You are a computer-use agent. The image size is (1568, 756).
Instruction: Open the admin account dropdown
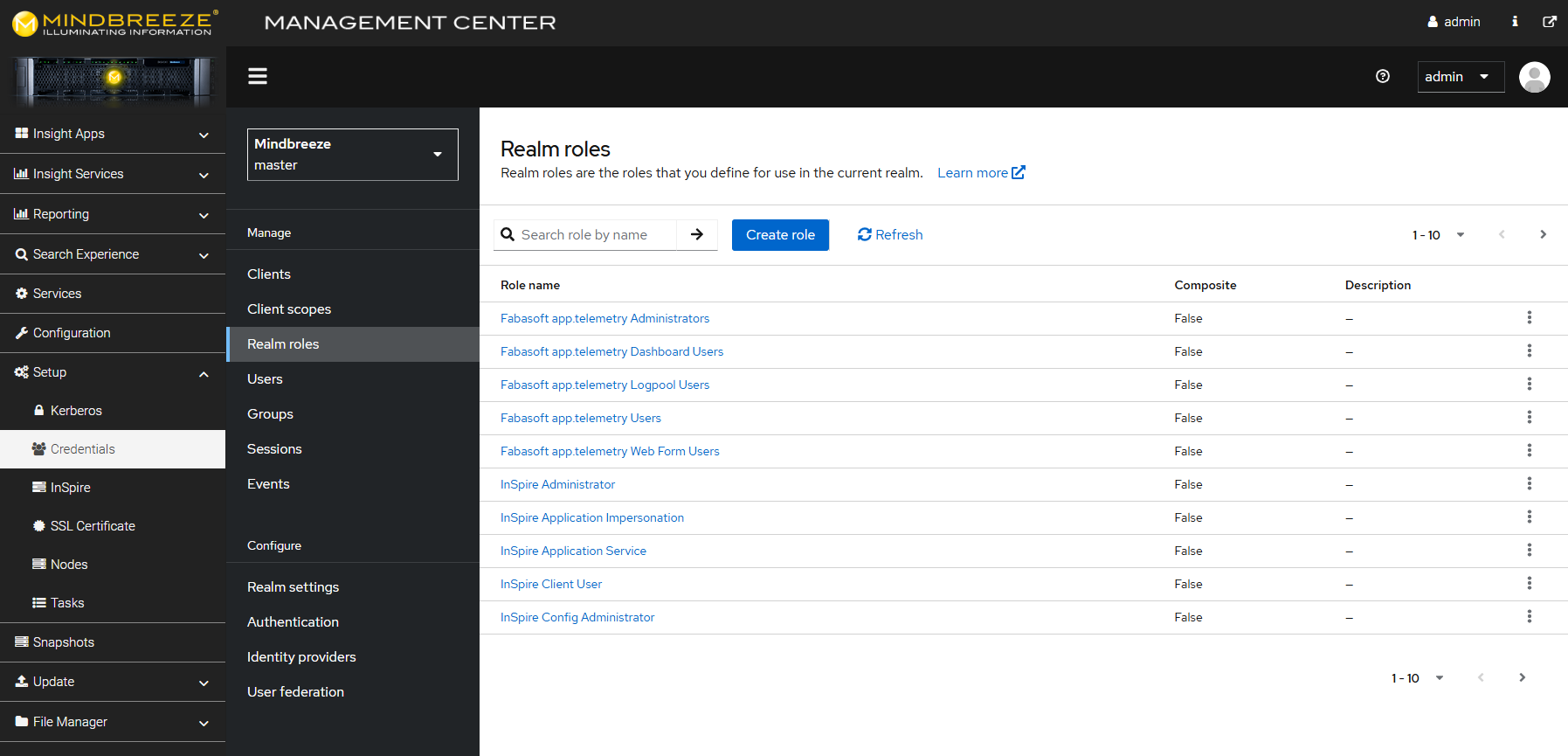1461,77
